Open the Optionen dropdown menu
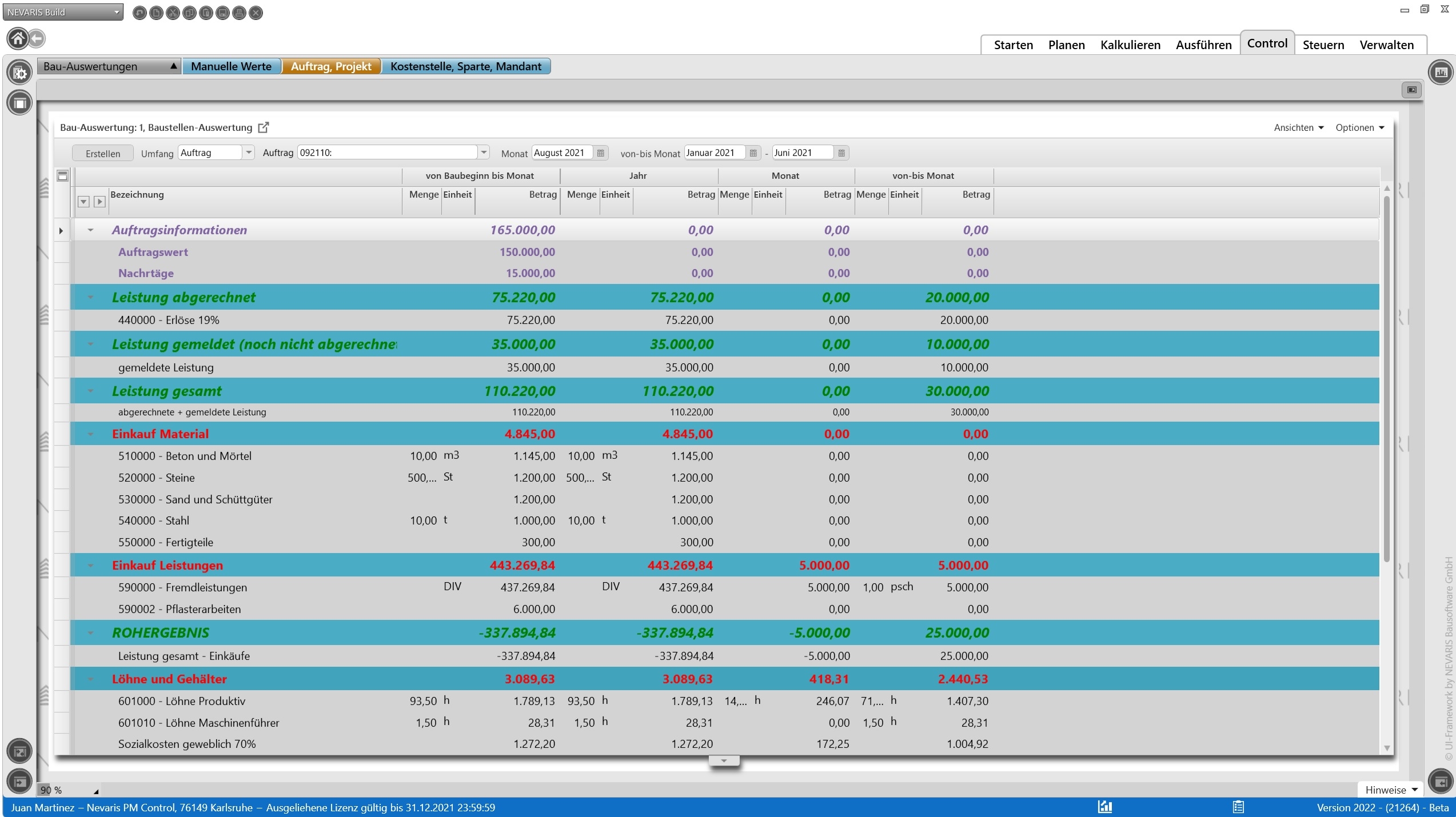Image resolution: width=1456 pixels, height=817 pixels. click(1359, 127)
